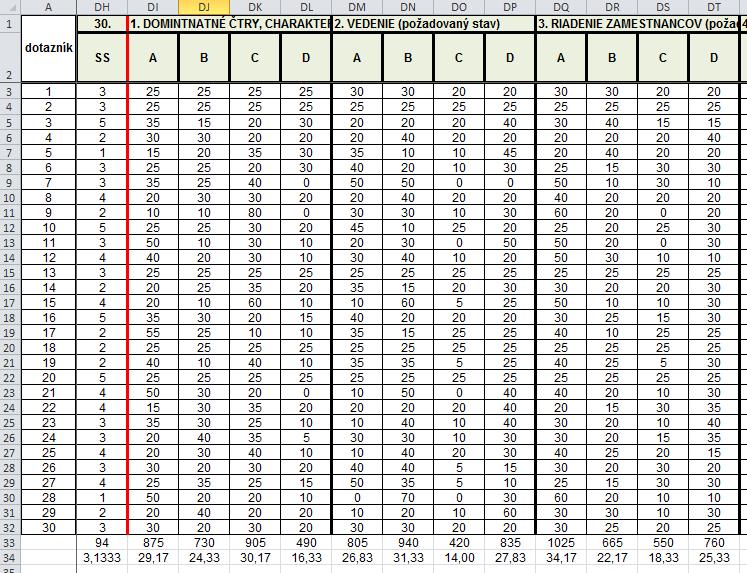The image size is (747, 573).
Task: Click average cell '31,33'
Action: 408,558
